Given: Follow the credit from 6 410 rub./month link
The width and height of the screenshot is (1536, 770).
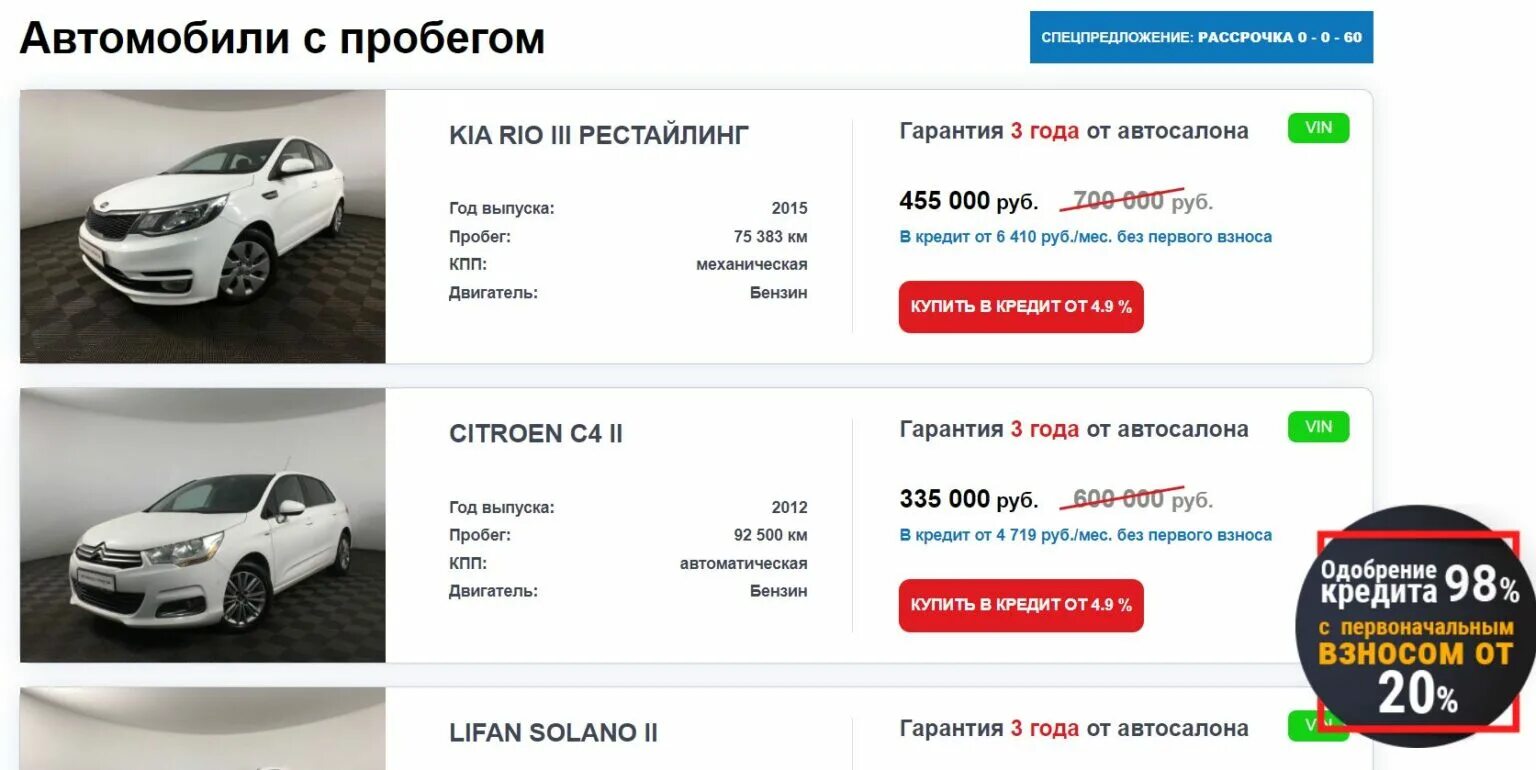Looking at the screenshot, I should pos(1085,237).
